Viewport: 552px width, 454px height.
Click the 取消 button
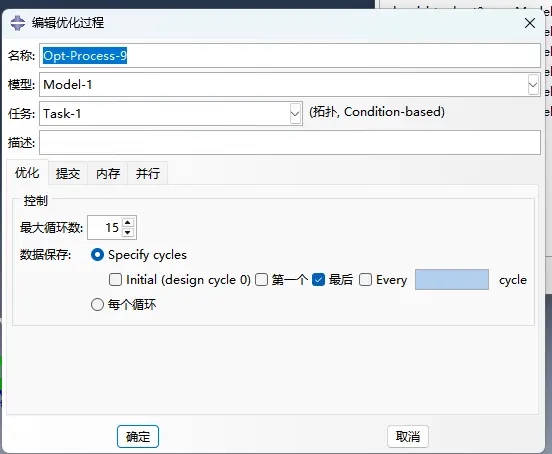[408, 436]
